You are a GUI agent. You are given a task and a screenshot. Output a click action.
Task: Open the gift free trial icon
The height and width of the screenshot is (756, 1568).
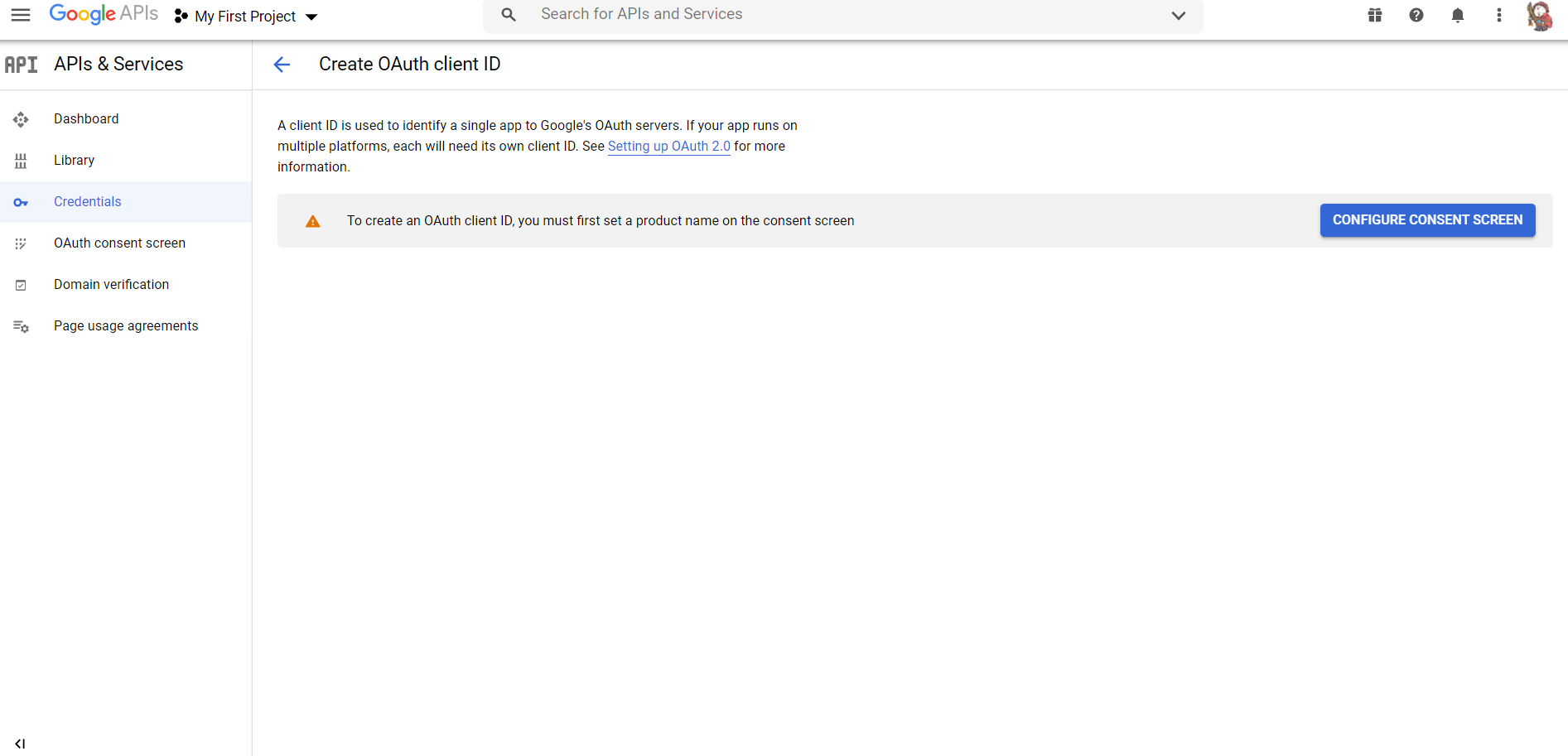point(1374,15)
